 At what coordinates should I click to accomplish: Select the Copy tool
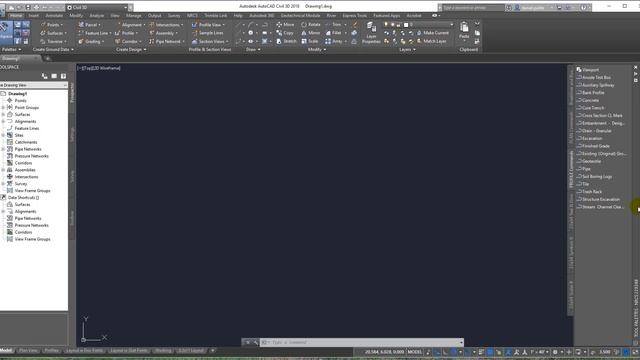tap(285, 33)
